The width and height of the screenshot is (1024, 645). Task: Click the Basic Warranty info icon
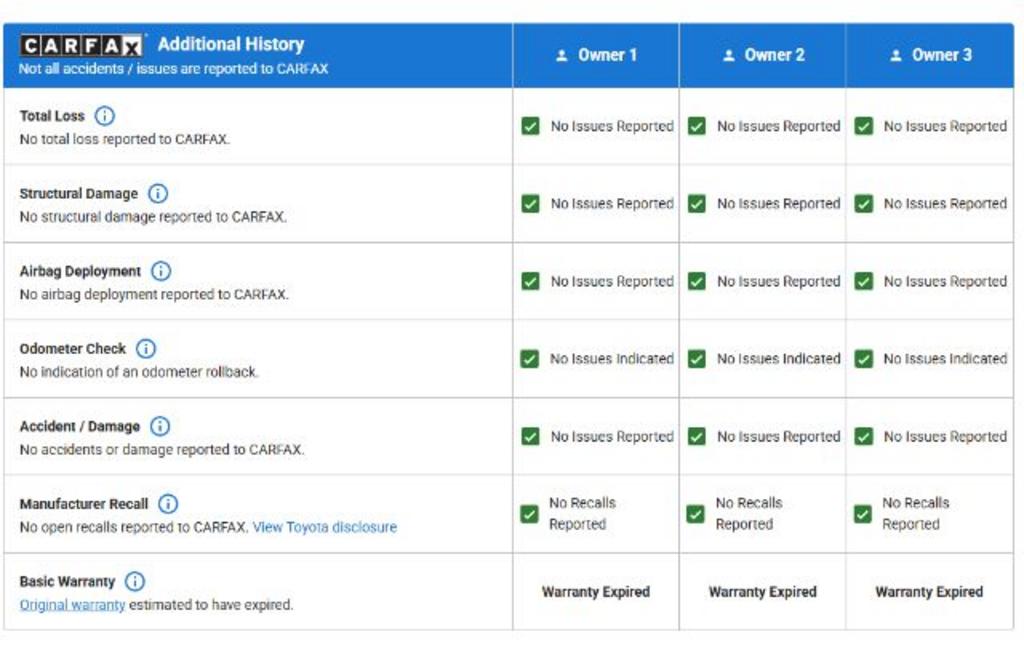pos(135,581)
